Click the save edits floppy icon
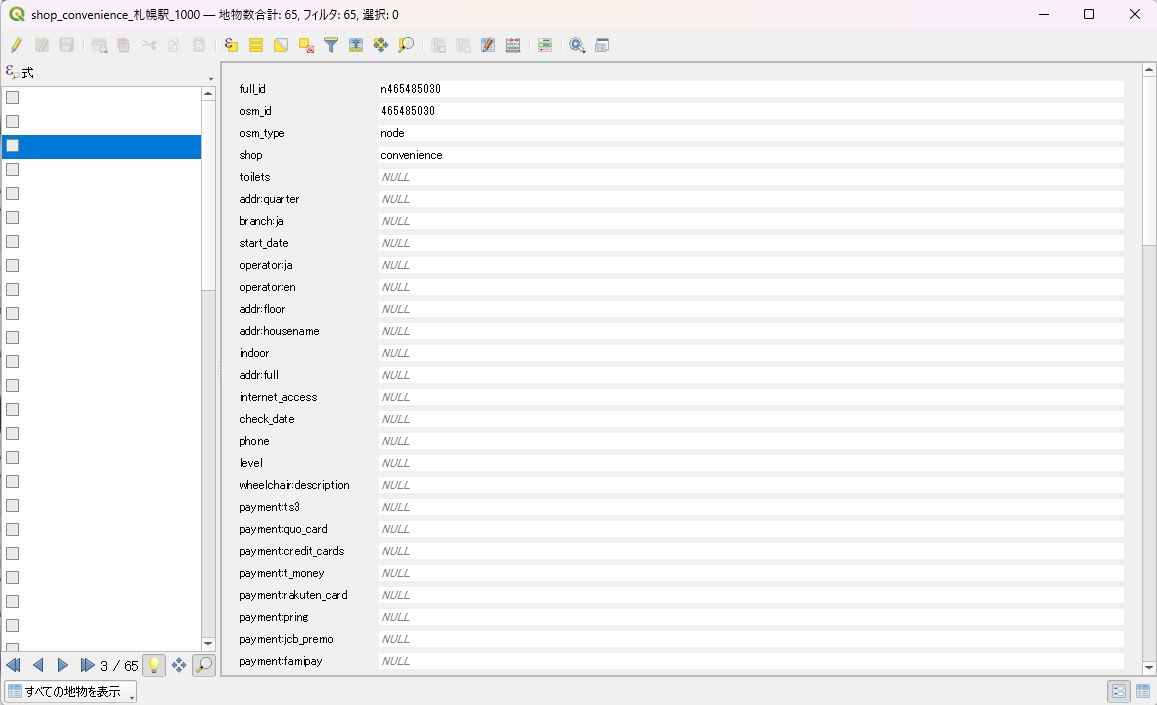This screenshot has height=705, width=1157. click(x=67, y=46)
